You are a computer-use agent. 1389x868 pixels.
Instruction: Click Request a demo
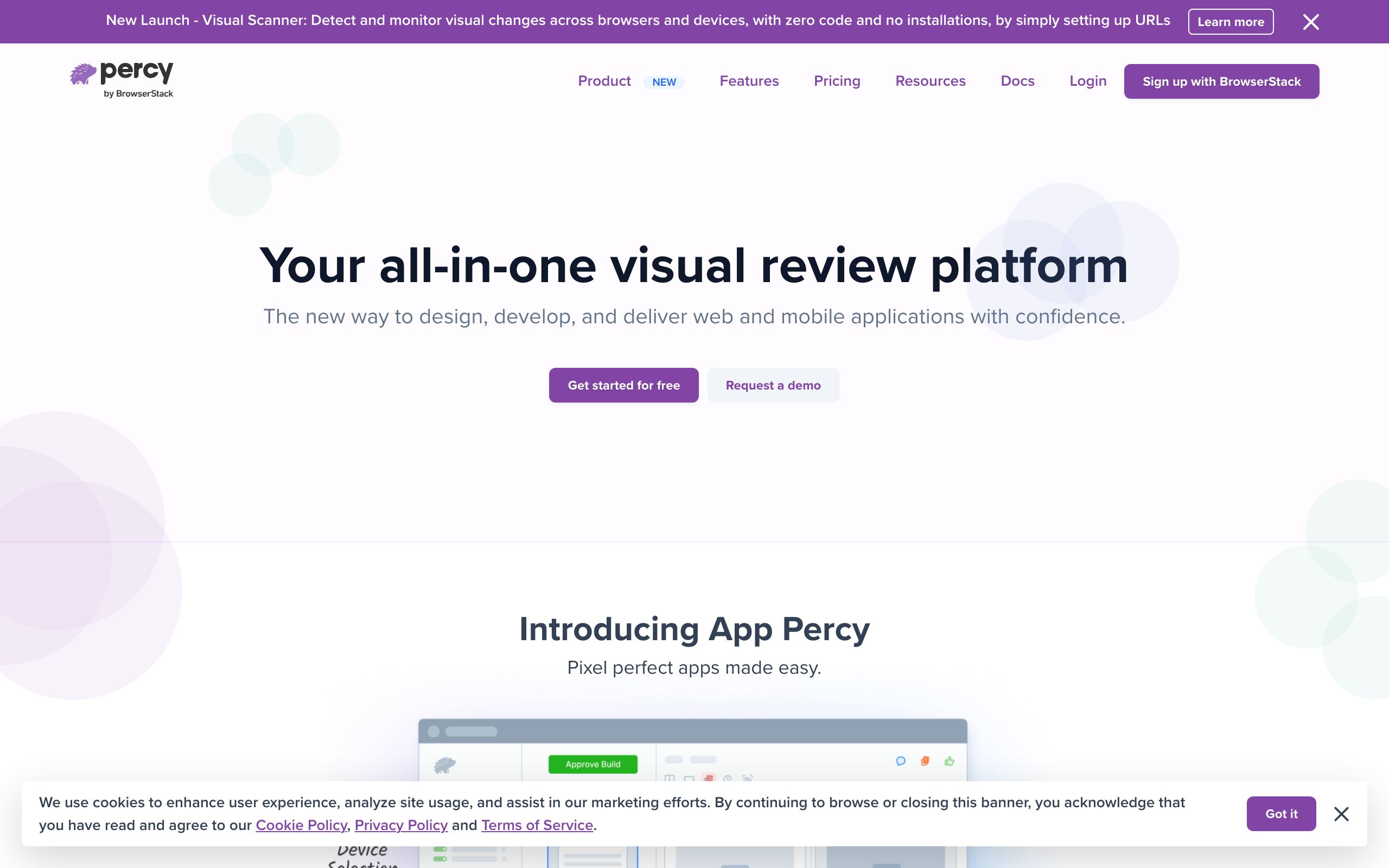[773, 385]
